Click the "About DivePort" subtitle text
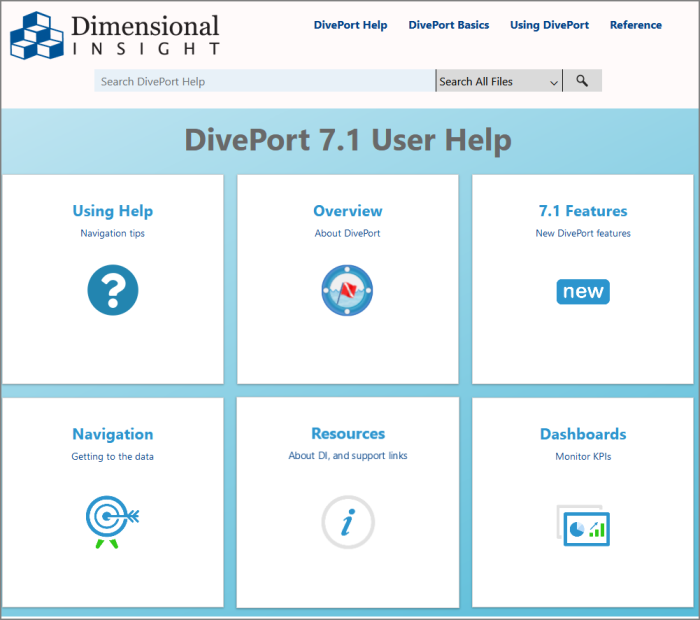700x620 pixels. (347, 233)
